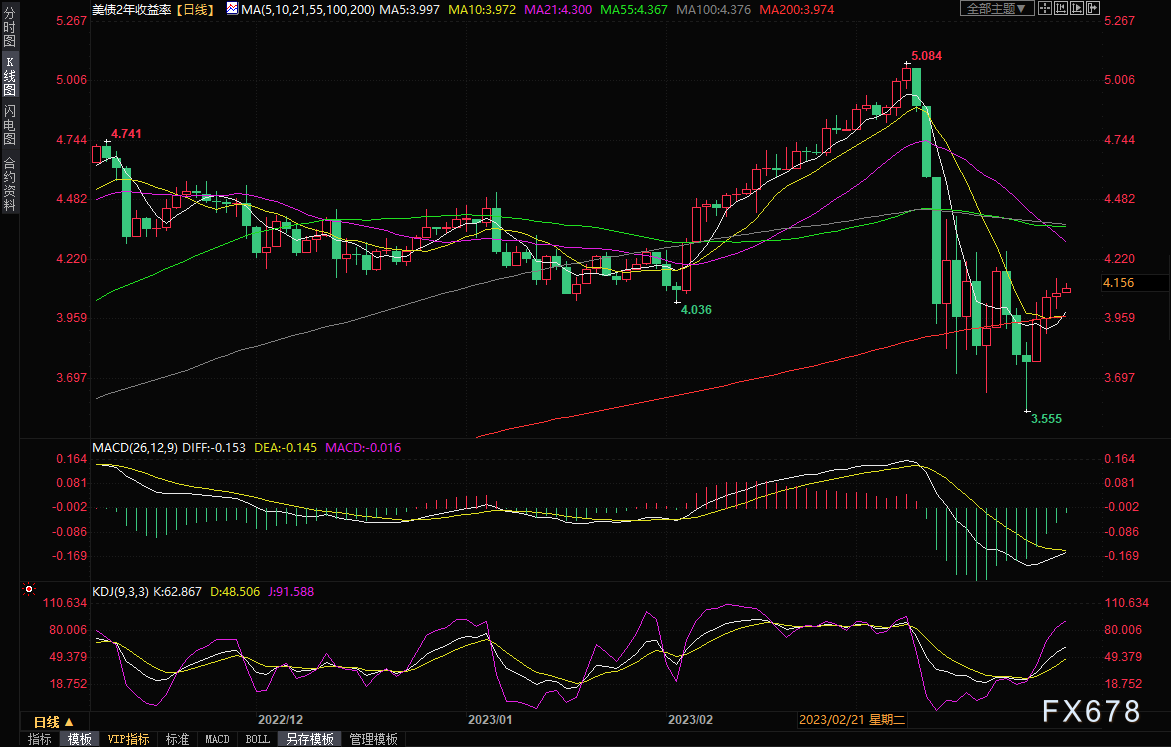This screenshot has height=747, width=1171.
Task: Open the 全部主题 dropdown
Action: tap(990, 8)
